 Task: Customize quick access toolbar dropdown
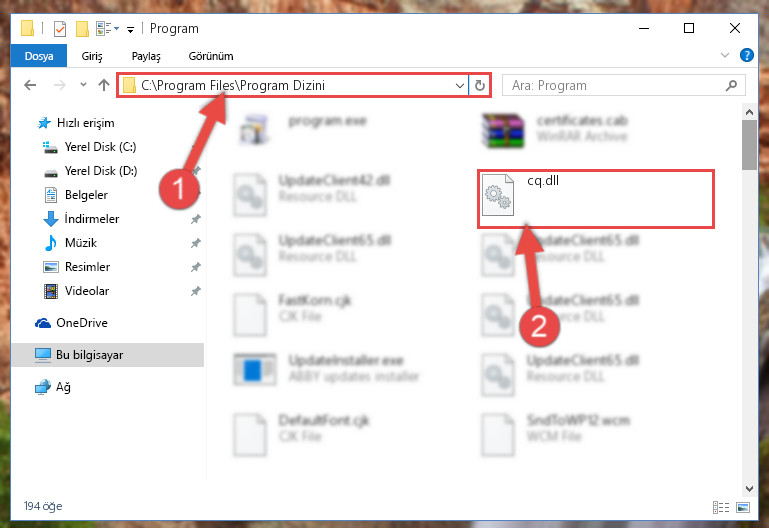130,29
